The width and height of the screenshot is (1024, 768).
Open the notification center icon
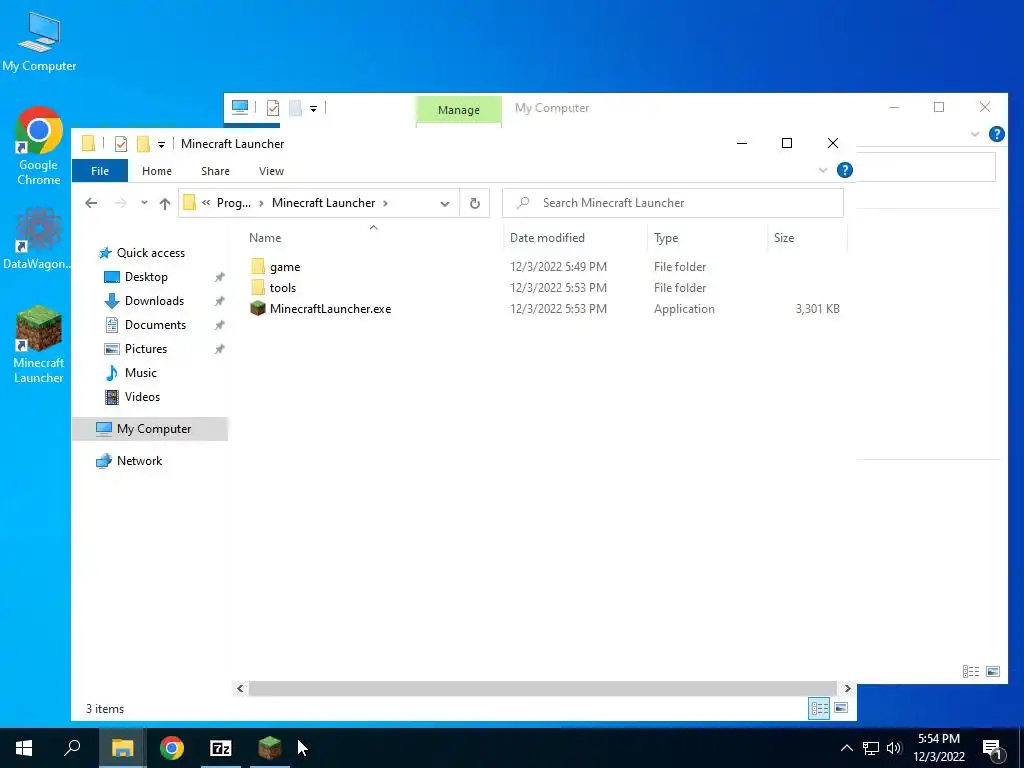[x=993, y=748]
